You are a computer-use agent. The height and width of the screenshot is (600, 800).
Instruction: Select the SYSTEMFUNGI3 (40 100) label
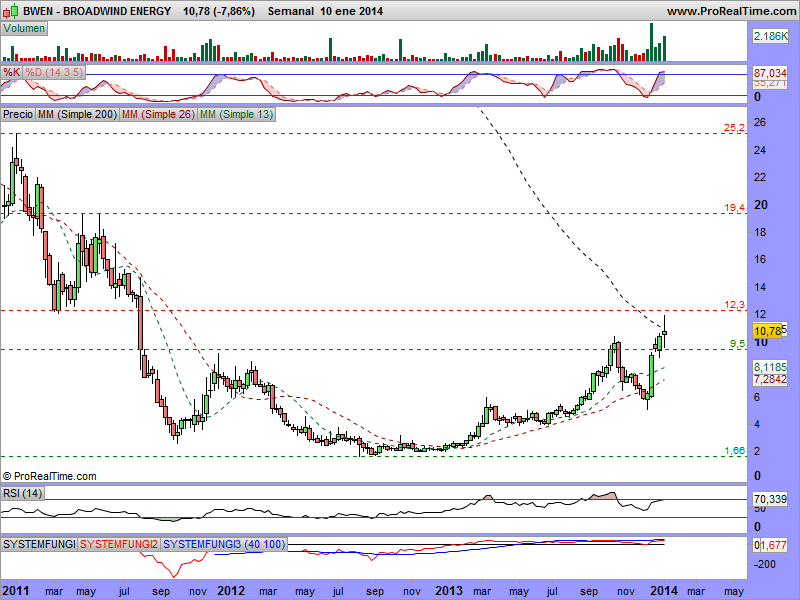(223, 544)
